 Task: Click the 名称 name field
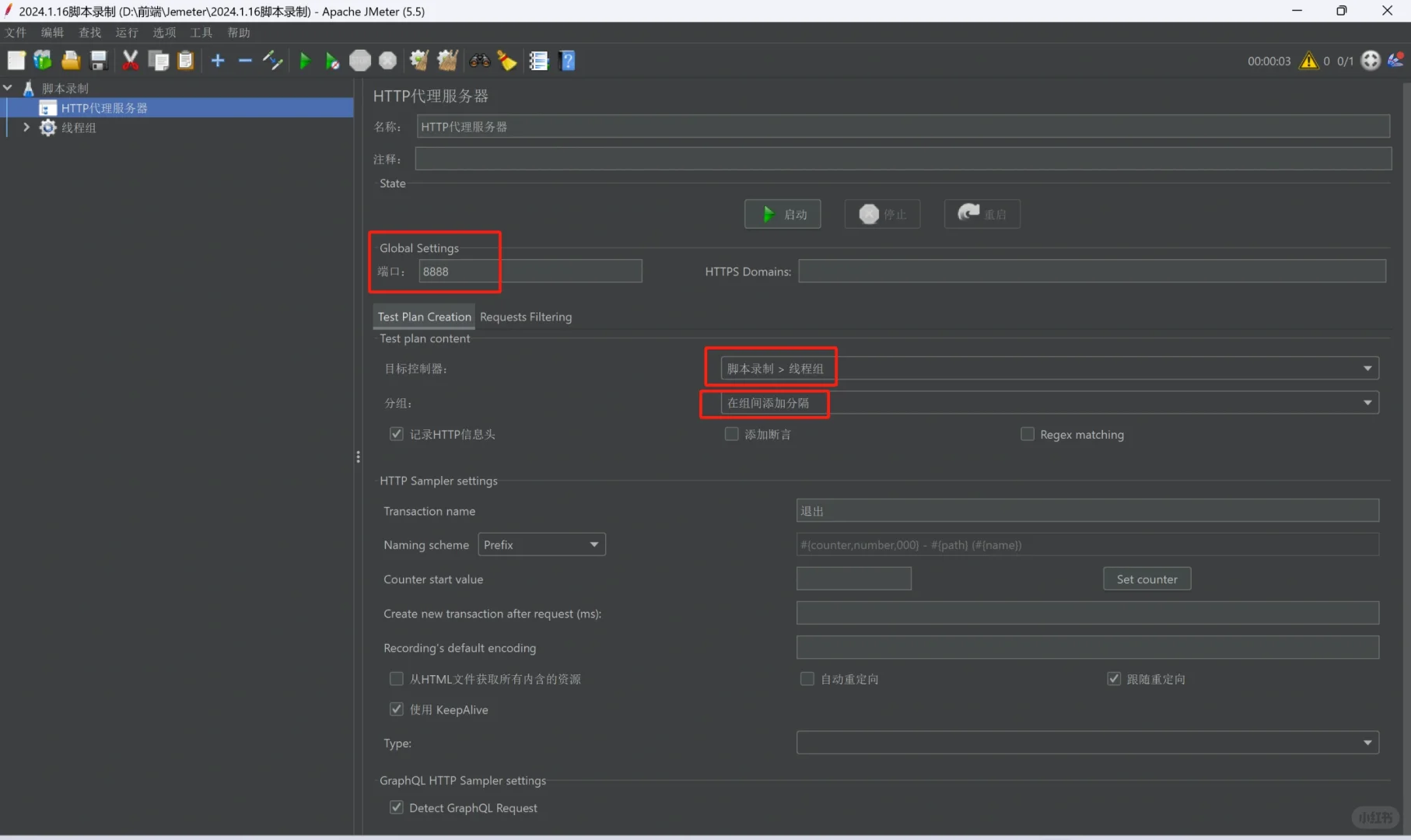(903, 127)
